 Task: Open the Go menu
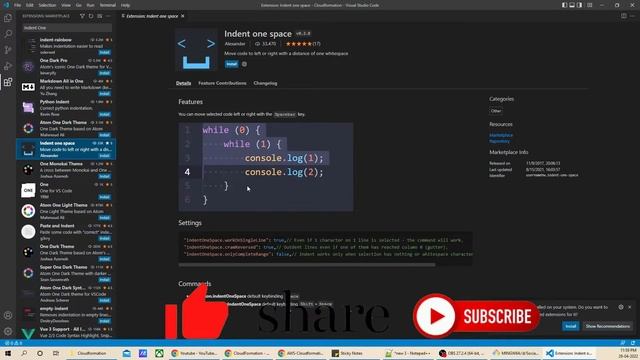[79, 5]
